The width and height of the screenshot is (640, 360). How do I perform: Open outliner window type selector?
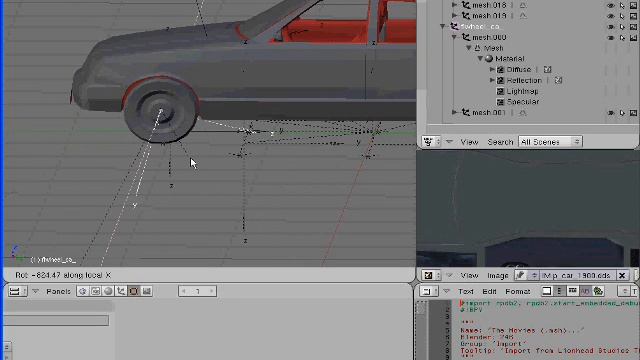tap(431, 142)
